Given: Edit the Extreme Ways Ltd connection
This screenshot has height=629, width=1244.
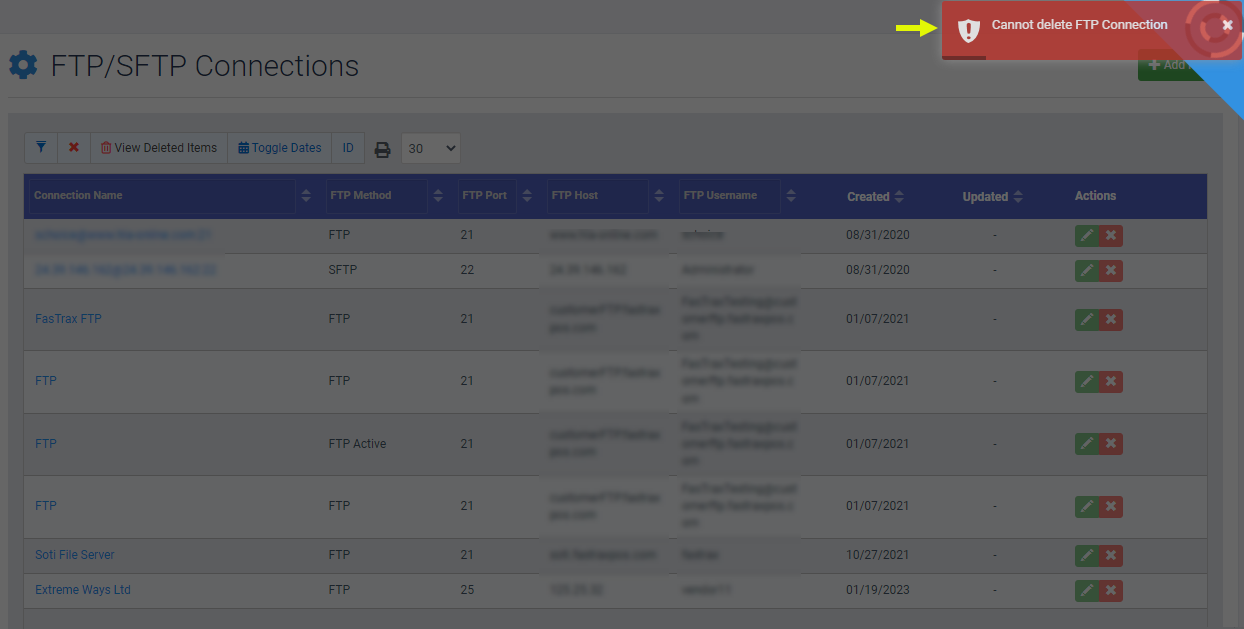Looking at the screenshot, I should pos(1086,591).
